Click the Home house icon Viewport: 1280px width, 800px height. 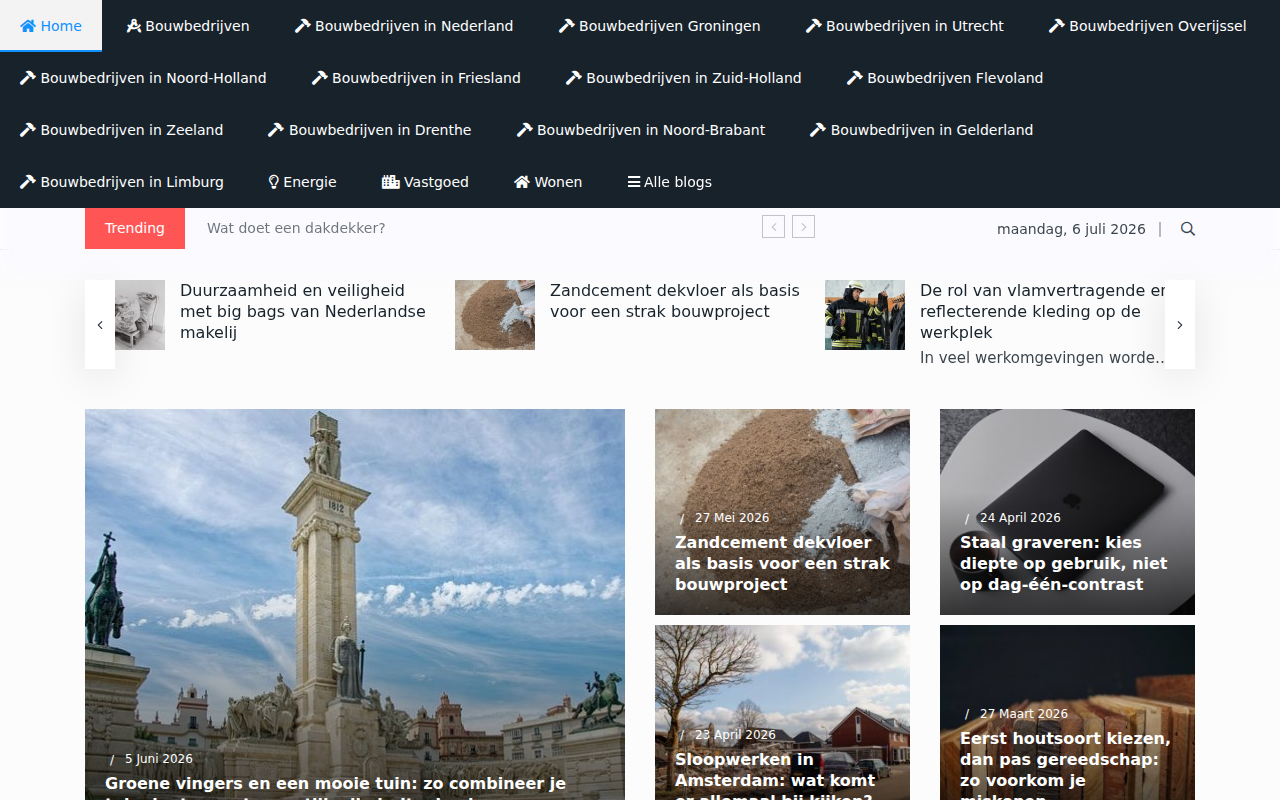pyautogui.click(x=28, y=26)
